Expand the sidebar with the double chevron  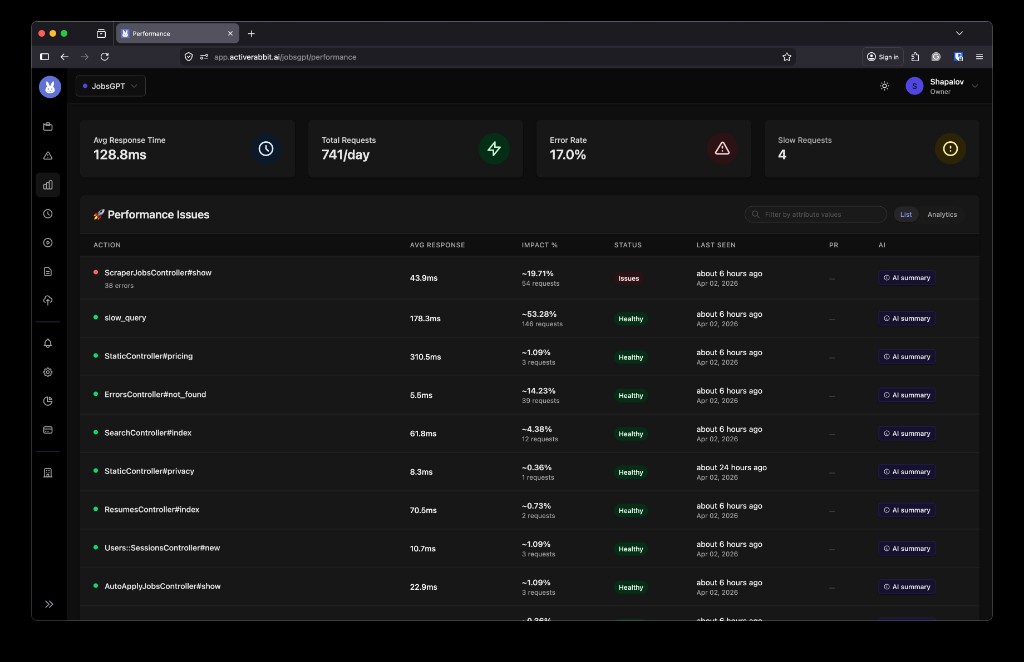point(49,604)
